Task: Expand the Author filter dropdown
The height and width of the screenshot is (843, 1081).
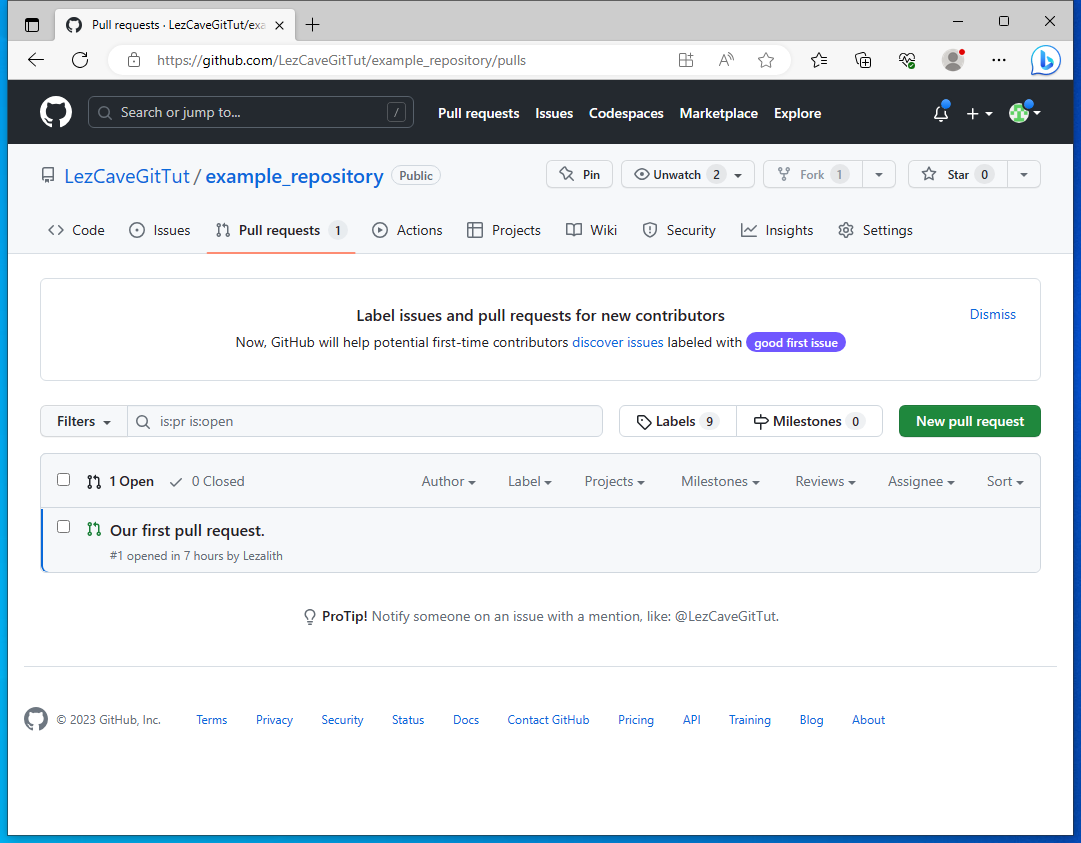Action: [x=448, y=481]
